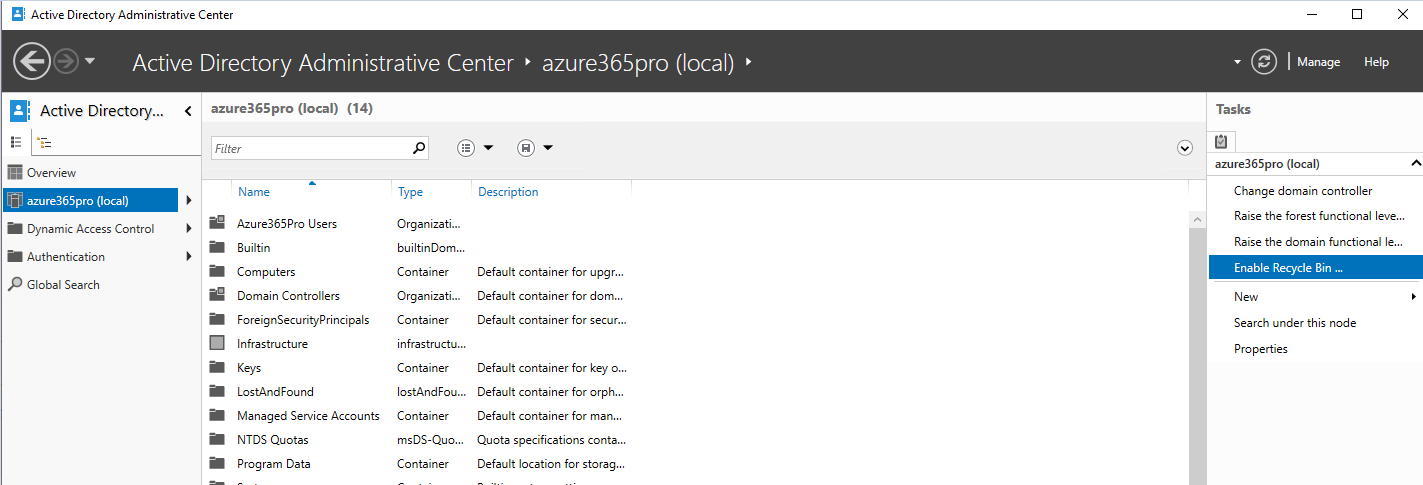1423x485 pixels.
Task: Click the Azure365Pro Users OU icon
Action: coord(217,223)
